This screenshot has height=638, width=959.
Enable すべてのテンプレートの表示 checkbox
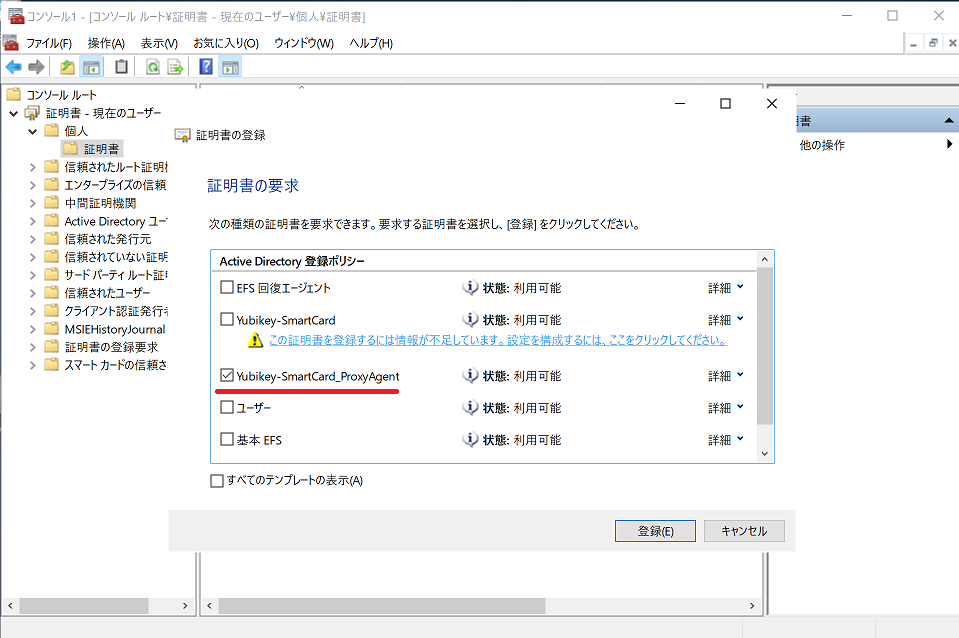pos(218,481)
